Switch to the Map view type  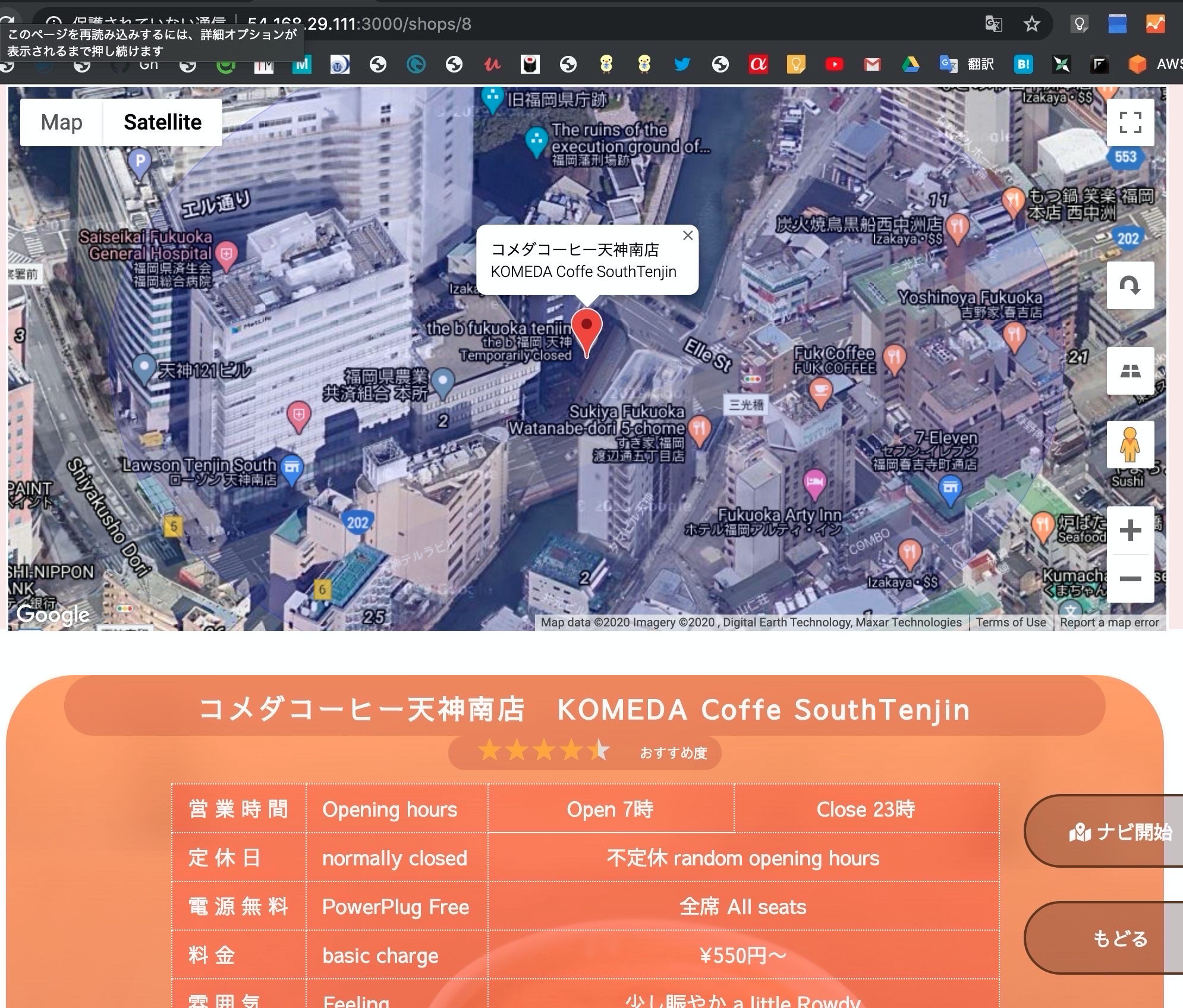click(62, 122)
